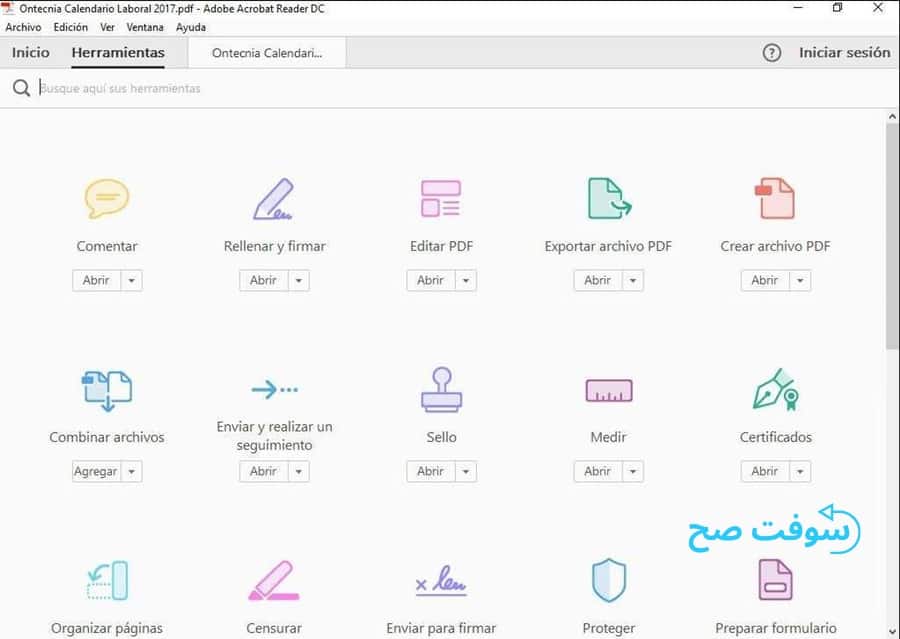Click Abrir button under Comentar
This screenshot has height=639, width=900.
(96, 281)
